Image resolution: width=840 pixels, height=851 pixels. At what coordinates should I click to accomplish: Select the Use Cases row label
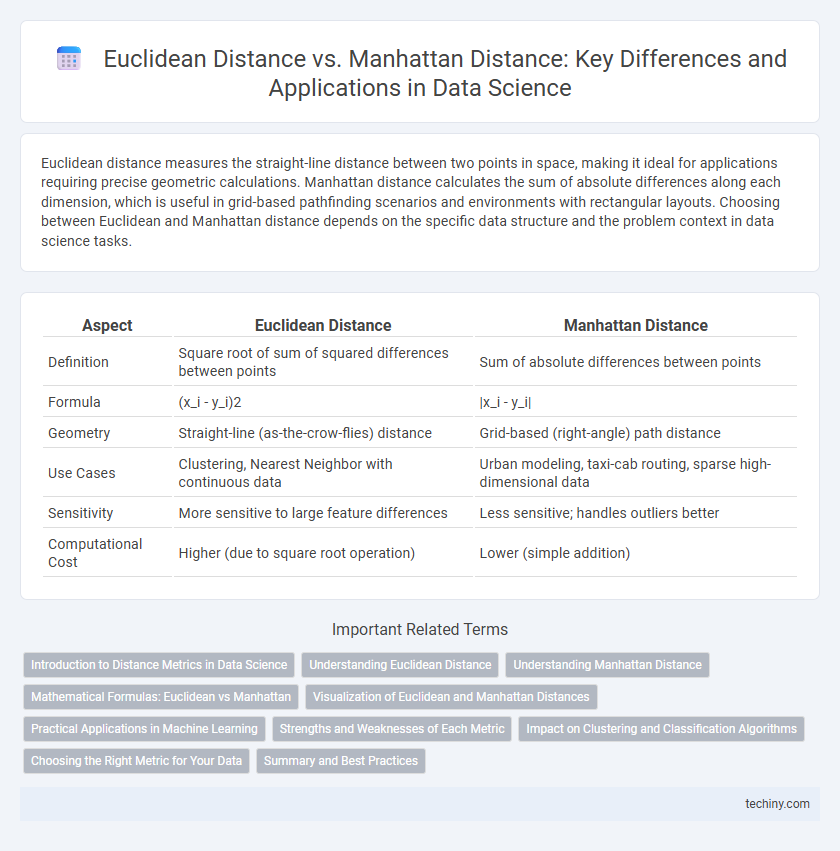point(81,473)
